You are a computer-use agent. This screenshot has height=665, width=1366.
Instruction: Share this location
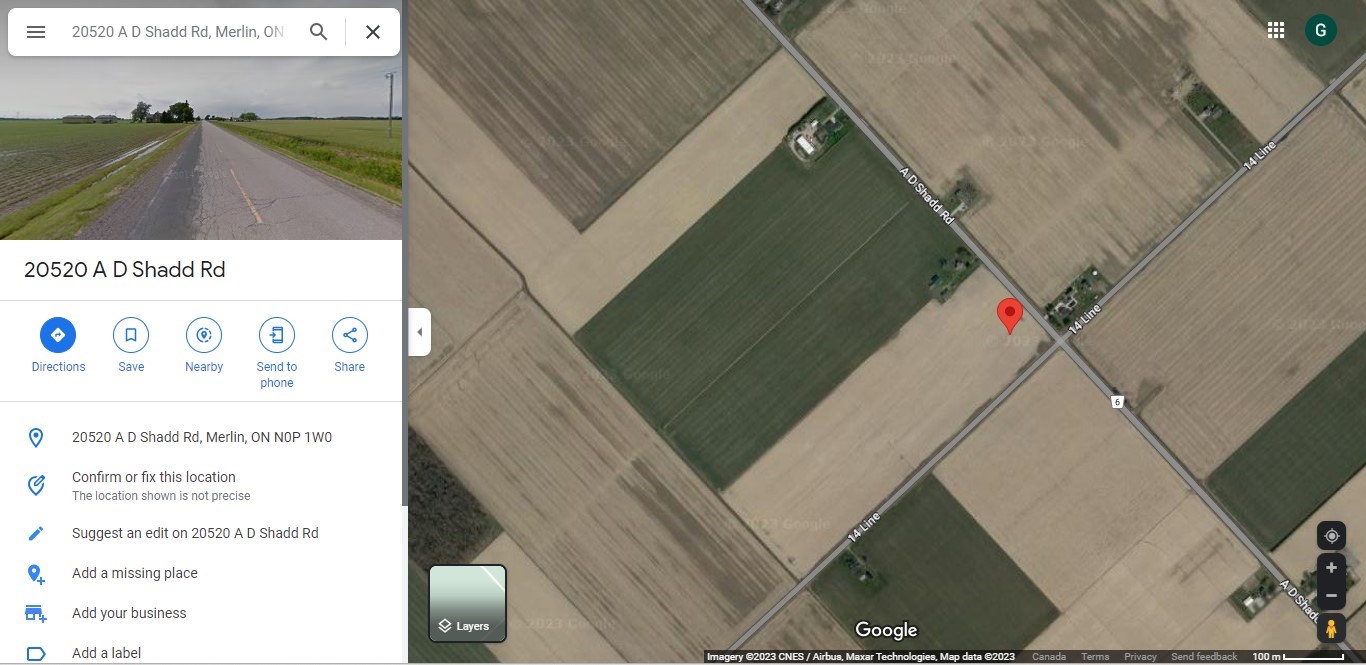pyautogui.click(x=350, y=345)
